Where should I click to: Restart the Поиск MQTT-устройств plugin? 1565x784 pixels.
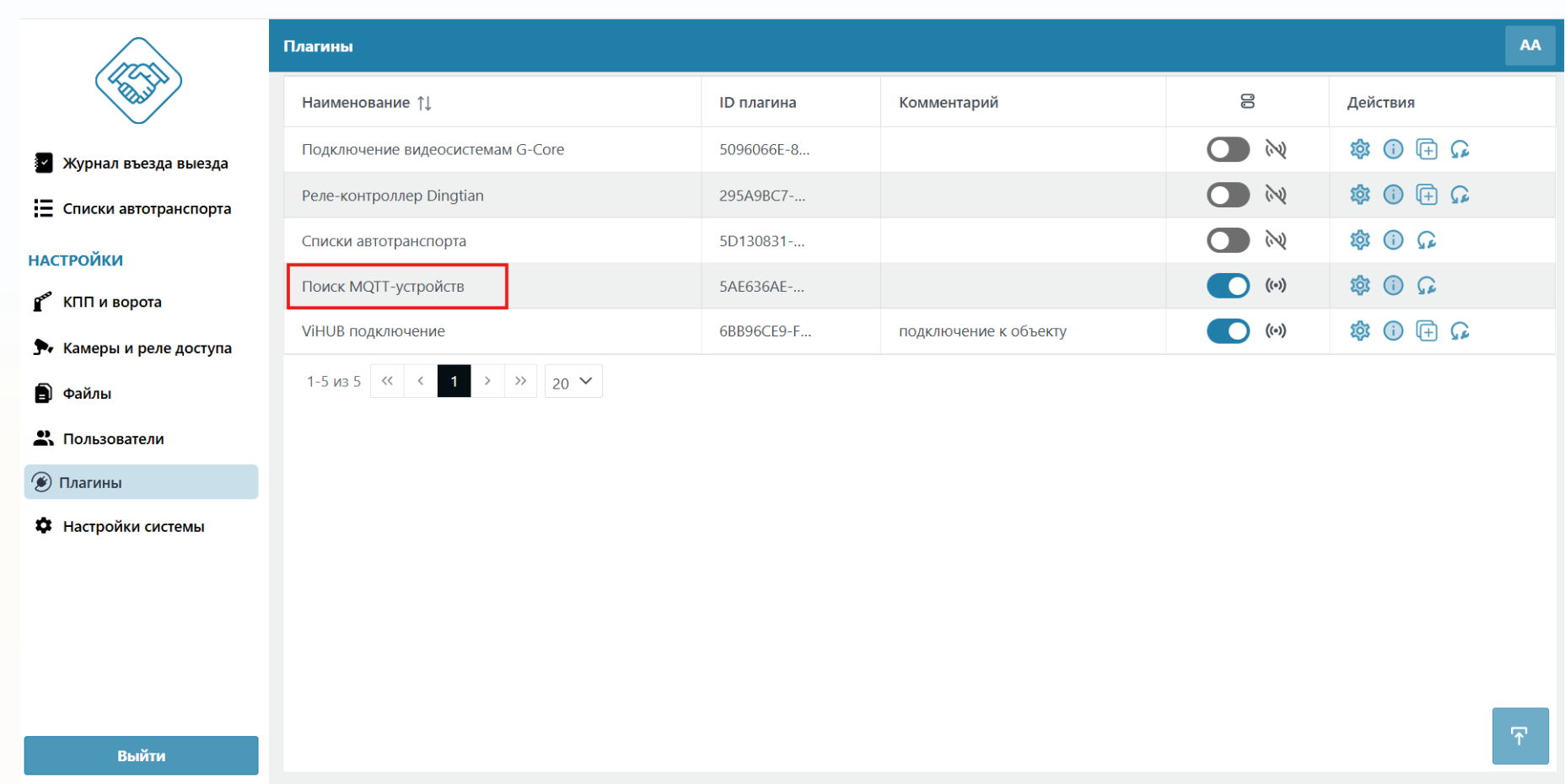pos(1427,286)
